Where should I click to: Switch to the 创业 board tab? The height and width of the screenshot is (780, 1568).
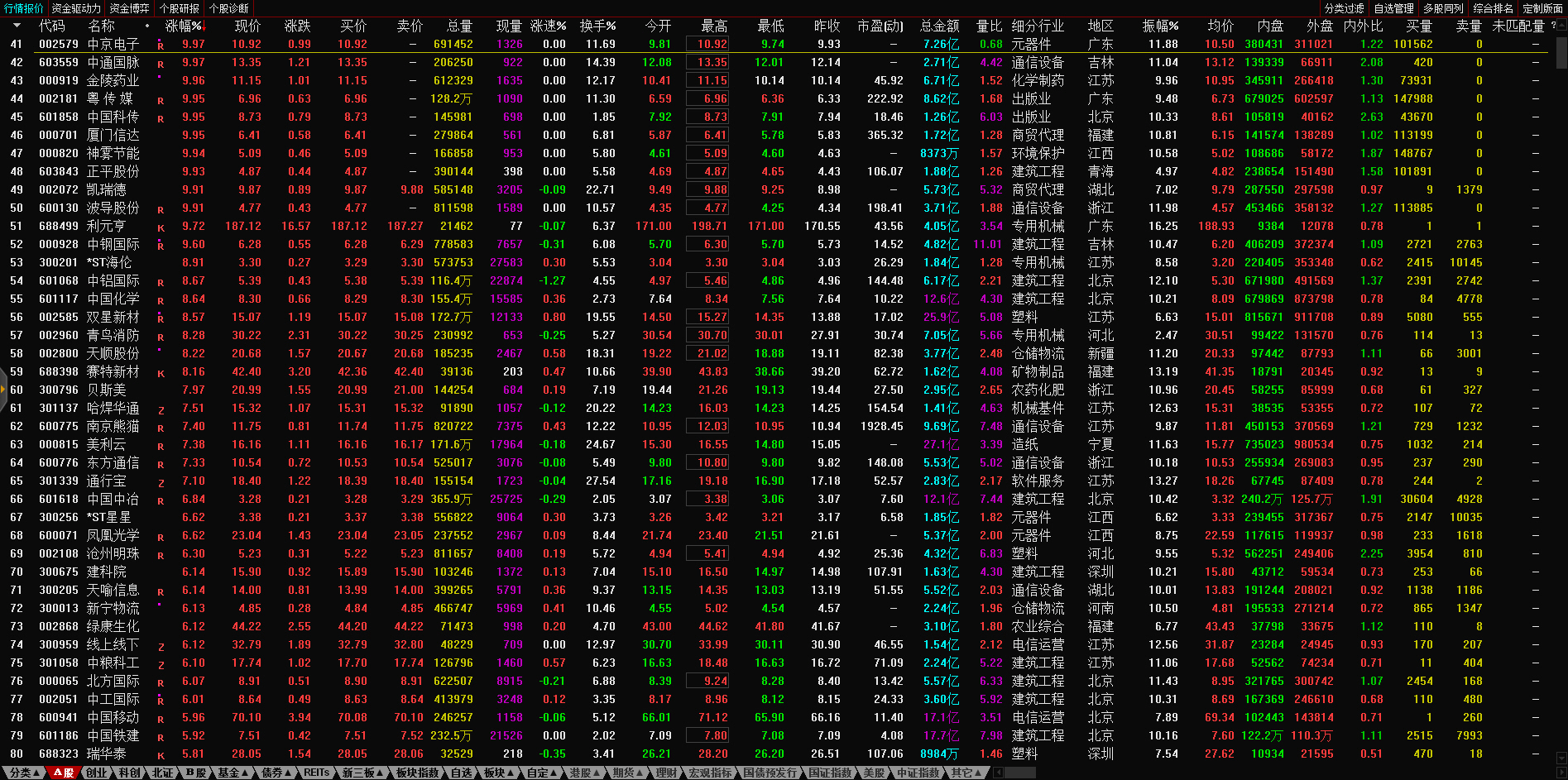97,773
